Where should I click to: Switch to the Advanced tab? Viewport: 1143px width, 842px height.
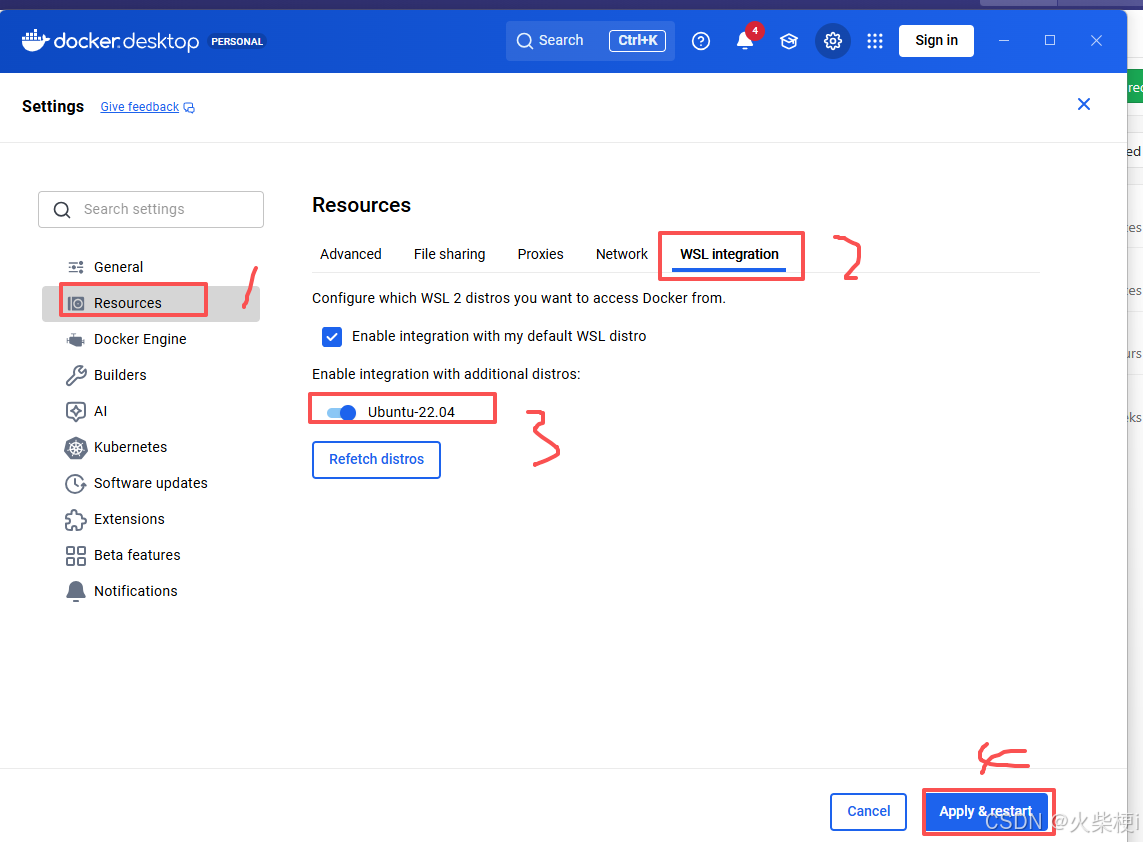click(x=351, y=254)
